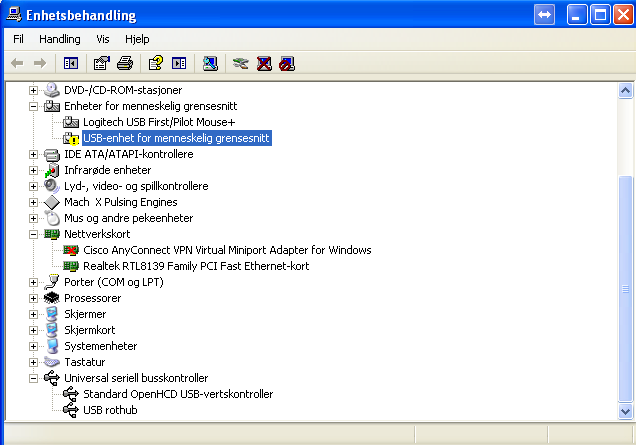
Task: Open the Hjelp menu
Action: (x=137, y=39)
